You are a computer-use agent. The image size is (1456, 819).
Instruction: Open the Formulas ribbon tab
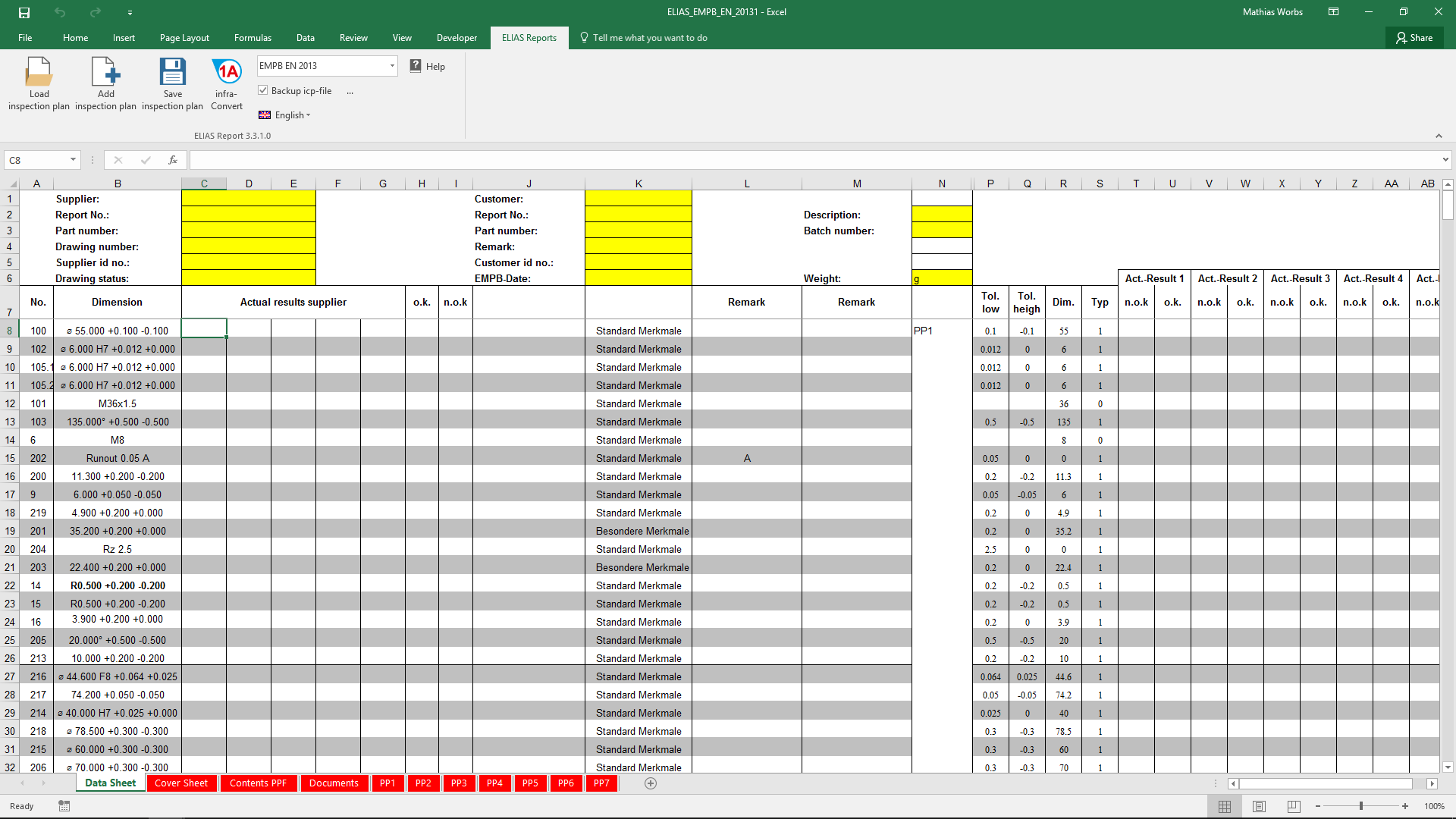click(x=253, y=37)
